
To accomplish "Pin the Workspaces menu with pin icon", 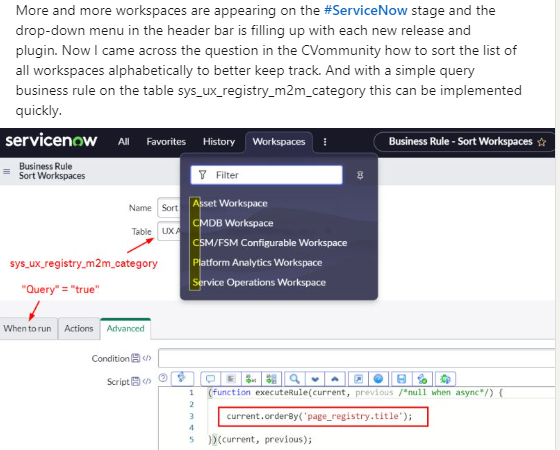I will [x=360, y=175].
